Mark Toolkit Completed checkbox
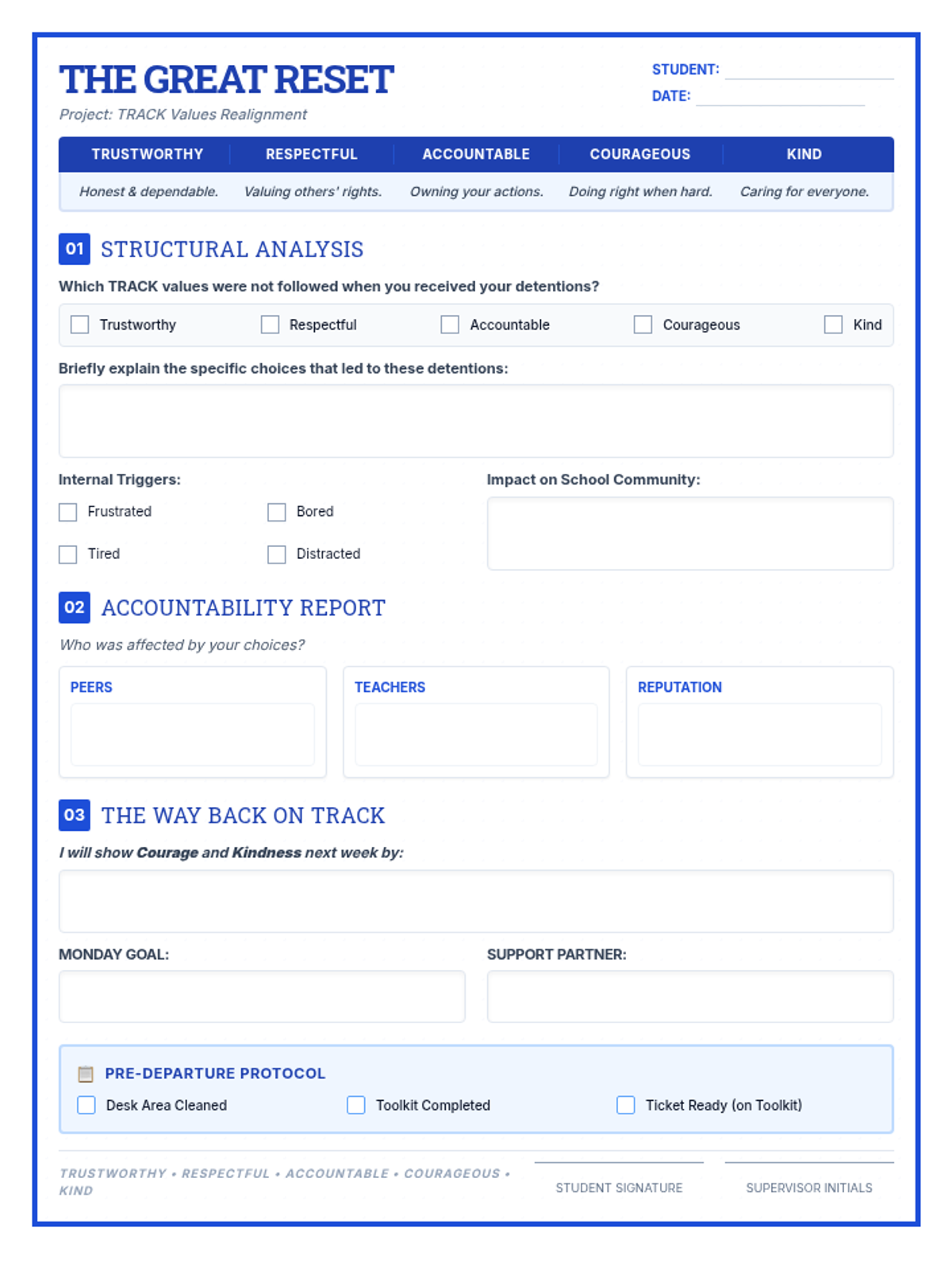This screenshot has width=952, height=1270. (x=356, y=1105)
